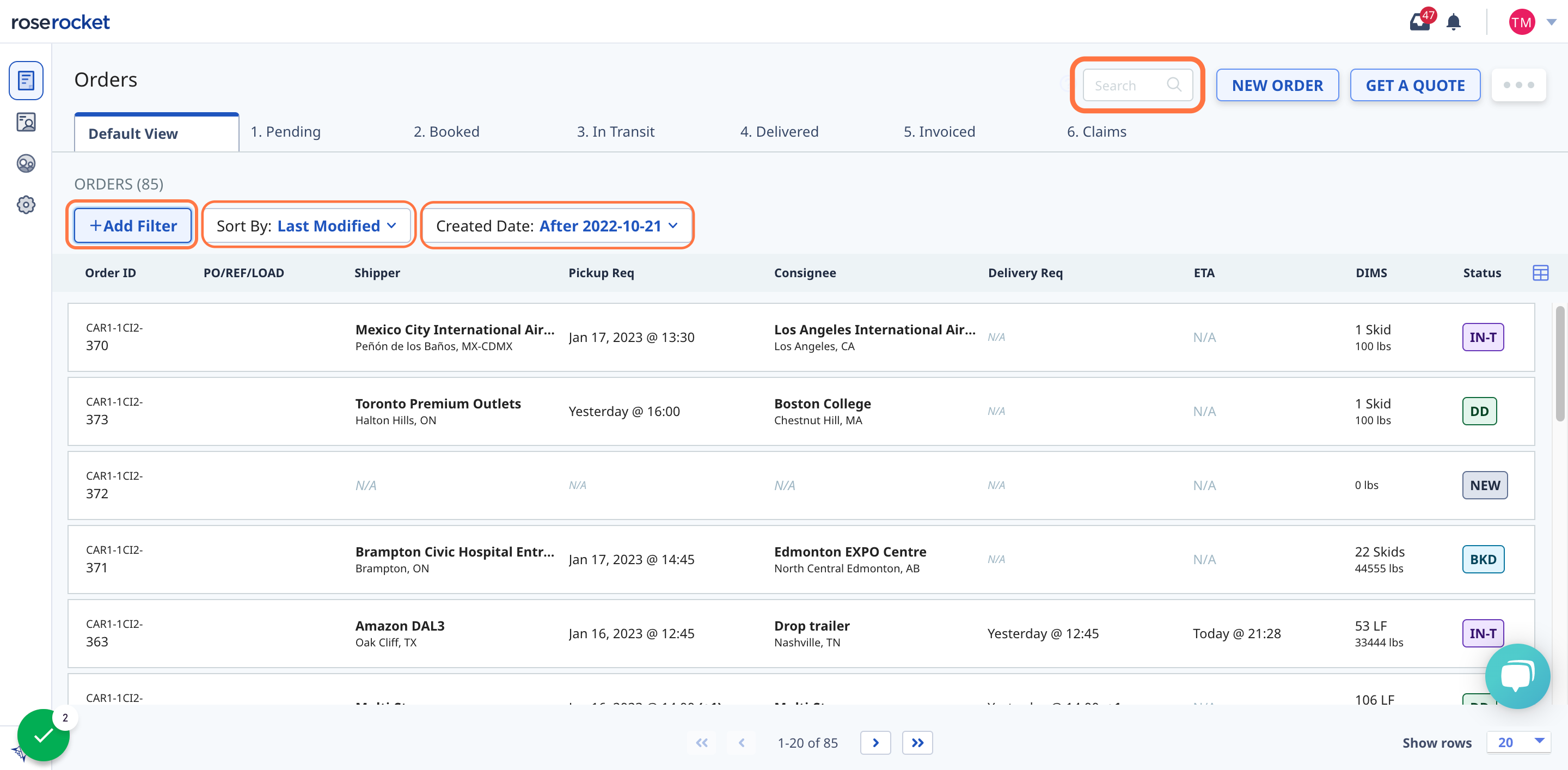Click the DIMS column header

click(x=1371, y=273)
